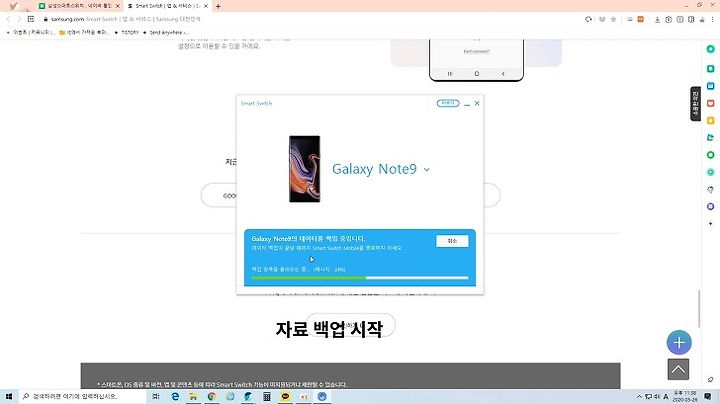Bookmark this page with the star icon
The height and width of the screenshot is (404, 720).
click(x=613, y=19)
